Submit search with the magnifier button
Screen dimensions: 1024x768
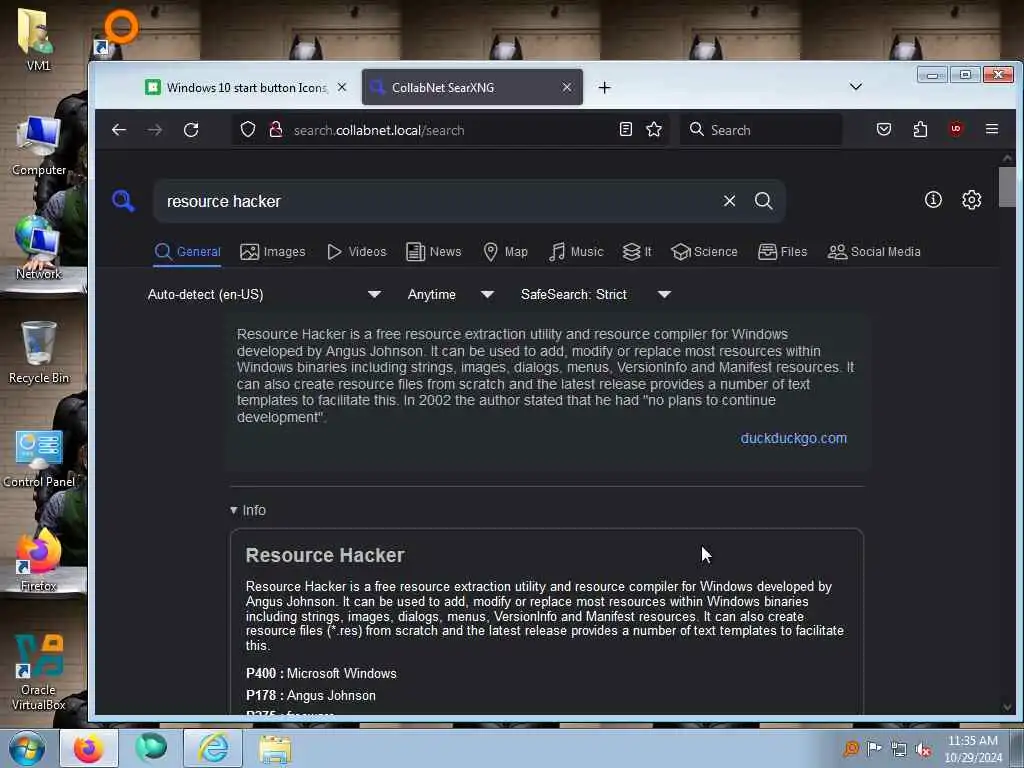point(763,201)
